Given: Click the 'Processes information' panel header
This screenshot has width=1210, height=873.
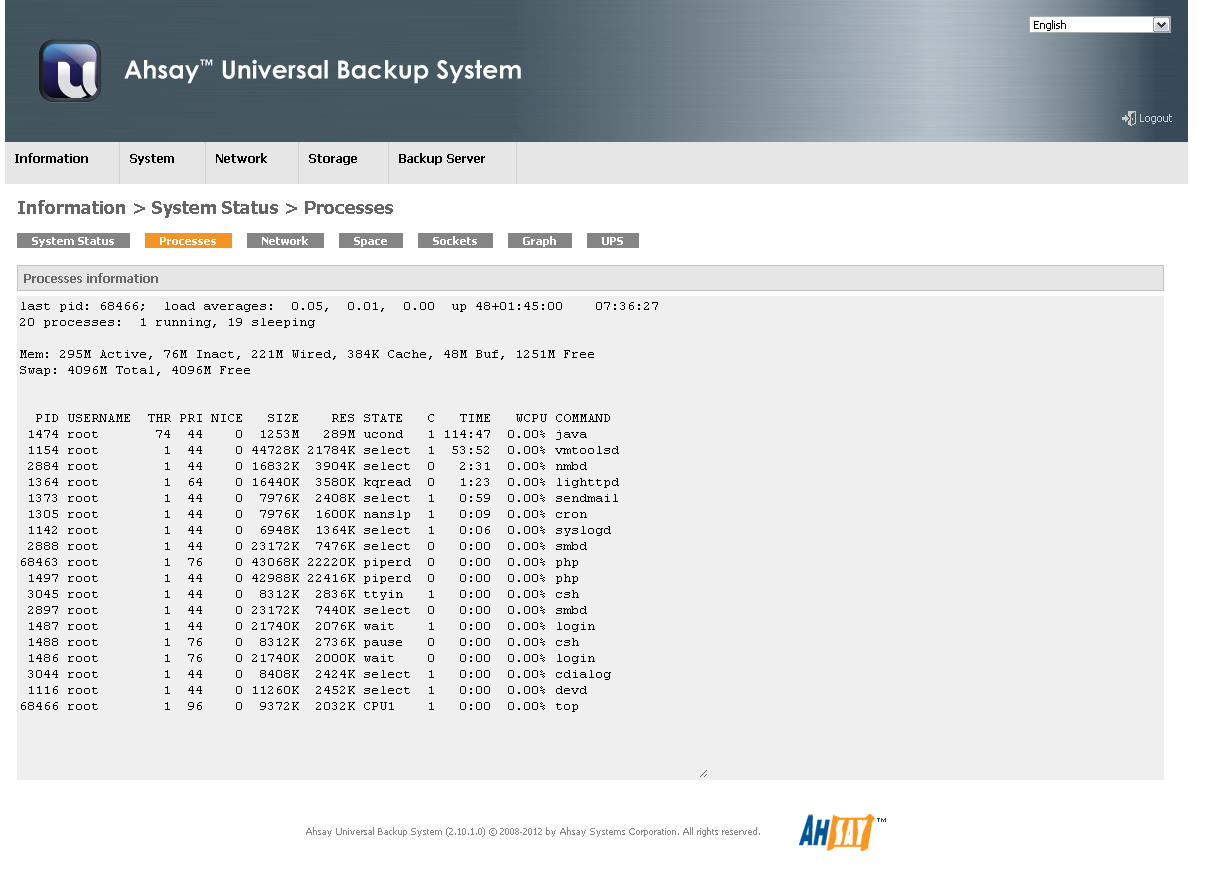Looking at the screenshot, I should [x=590, y=278].
